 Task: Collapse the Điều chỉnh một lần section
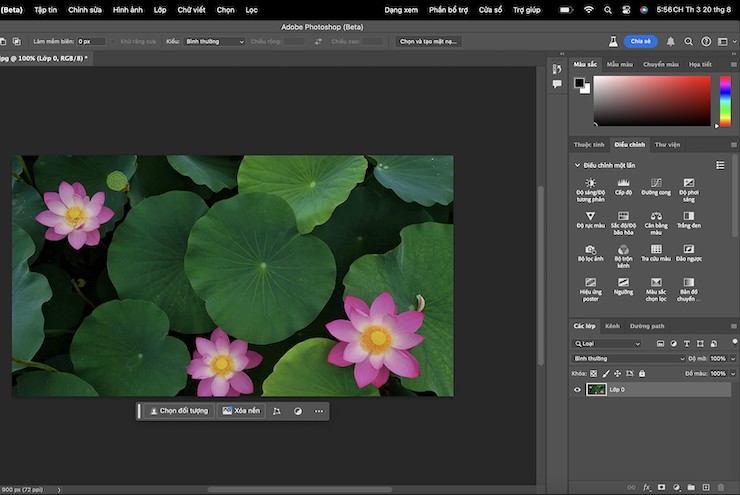pyautogui.click(x=577, y=165)
